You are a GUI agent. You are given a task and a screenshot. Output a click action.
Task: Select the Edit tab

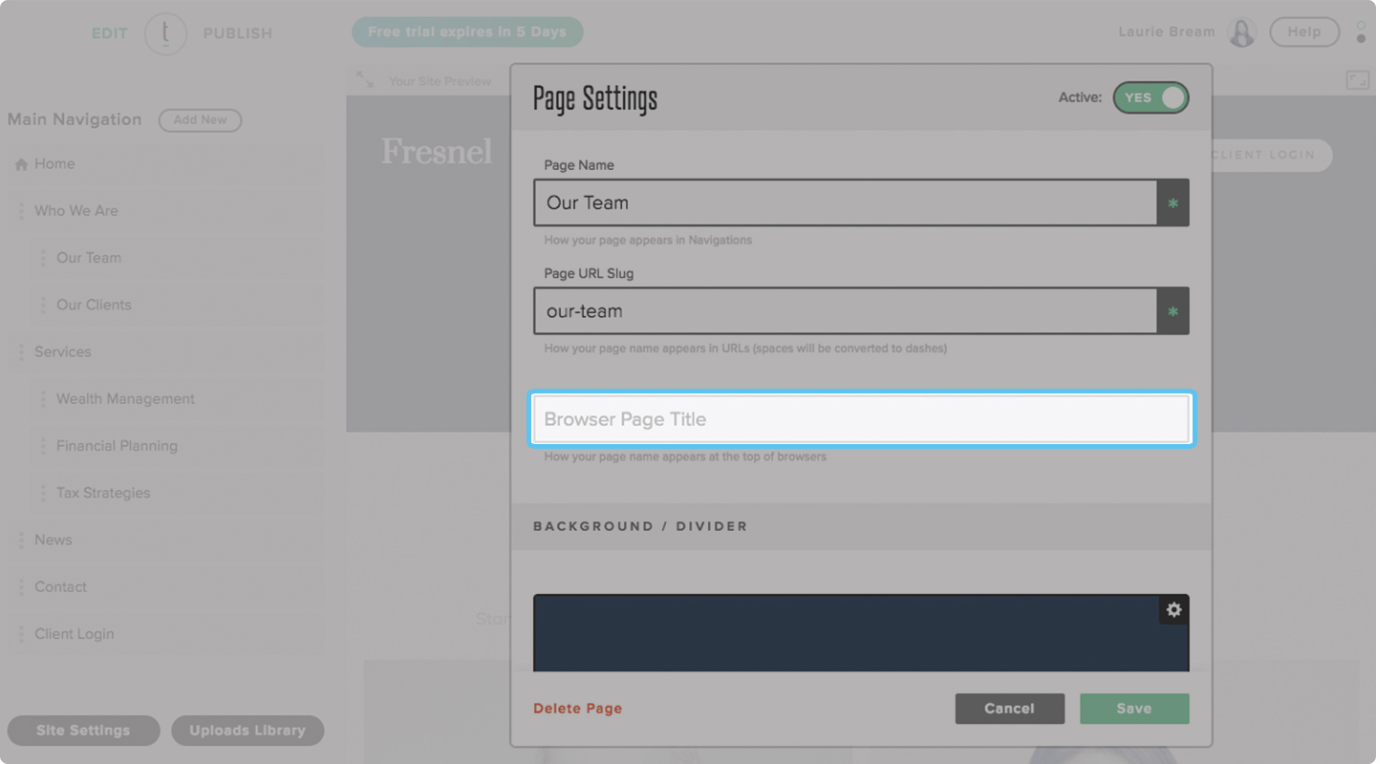coord(109,34)
